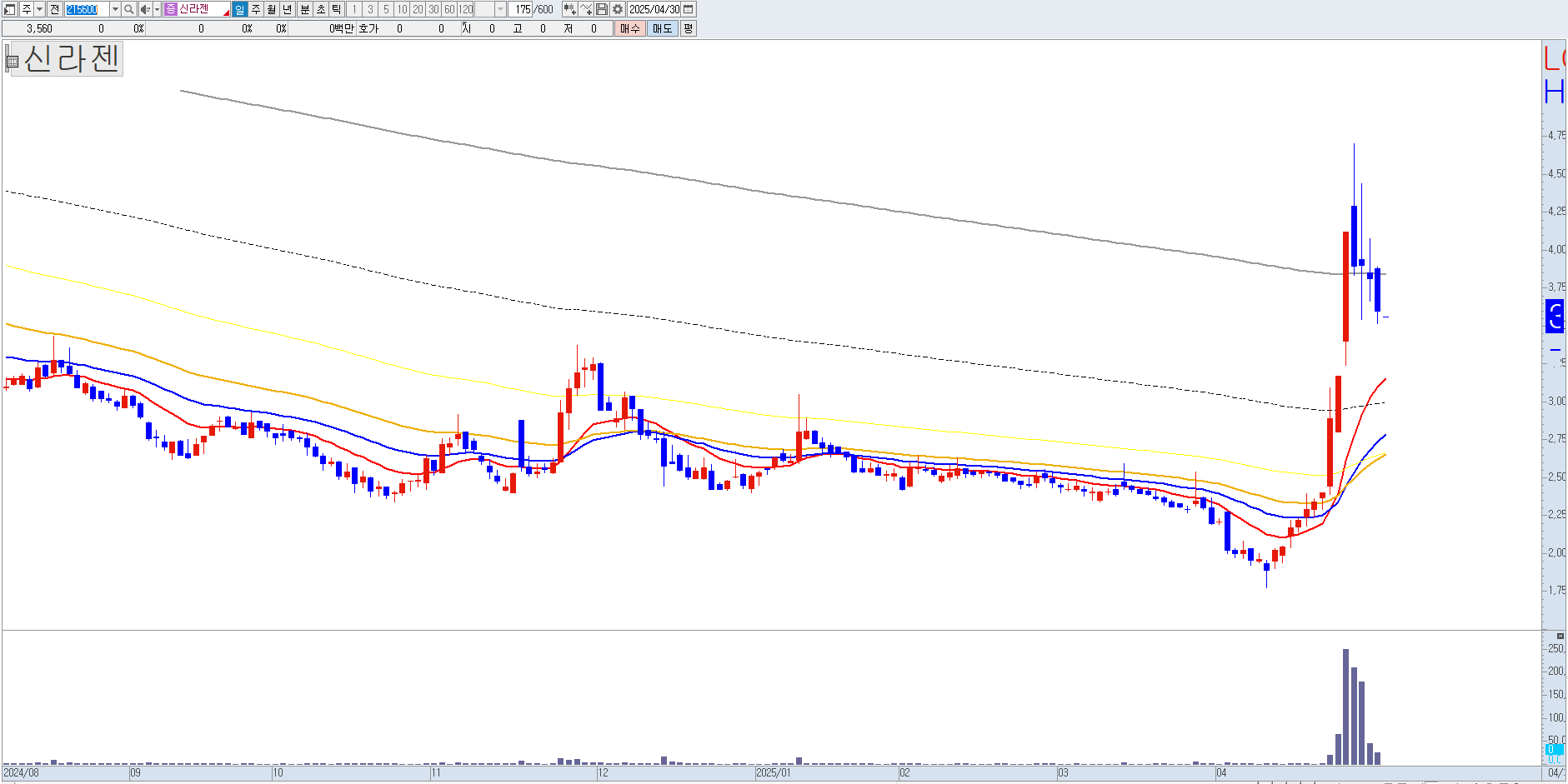1568x784 pixels.
Task: Click the 2025/01 timeline label
Action: point(773,772)
